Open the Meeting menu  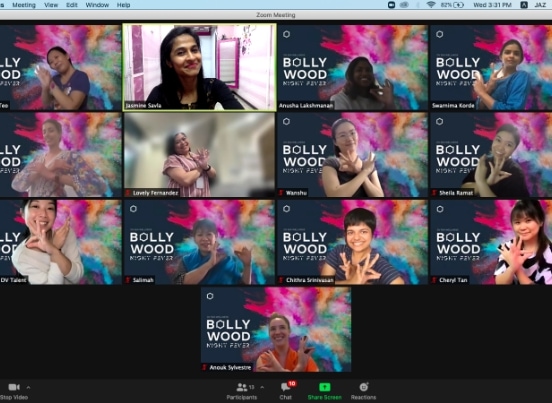(x=24, y=5)
